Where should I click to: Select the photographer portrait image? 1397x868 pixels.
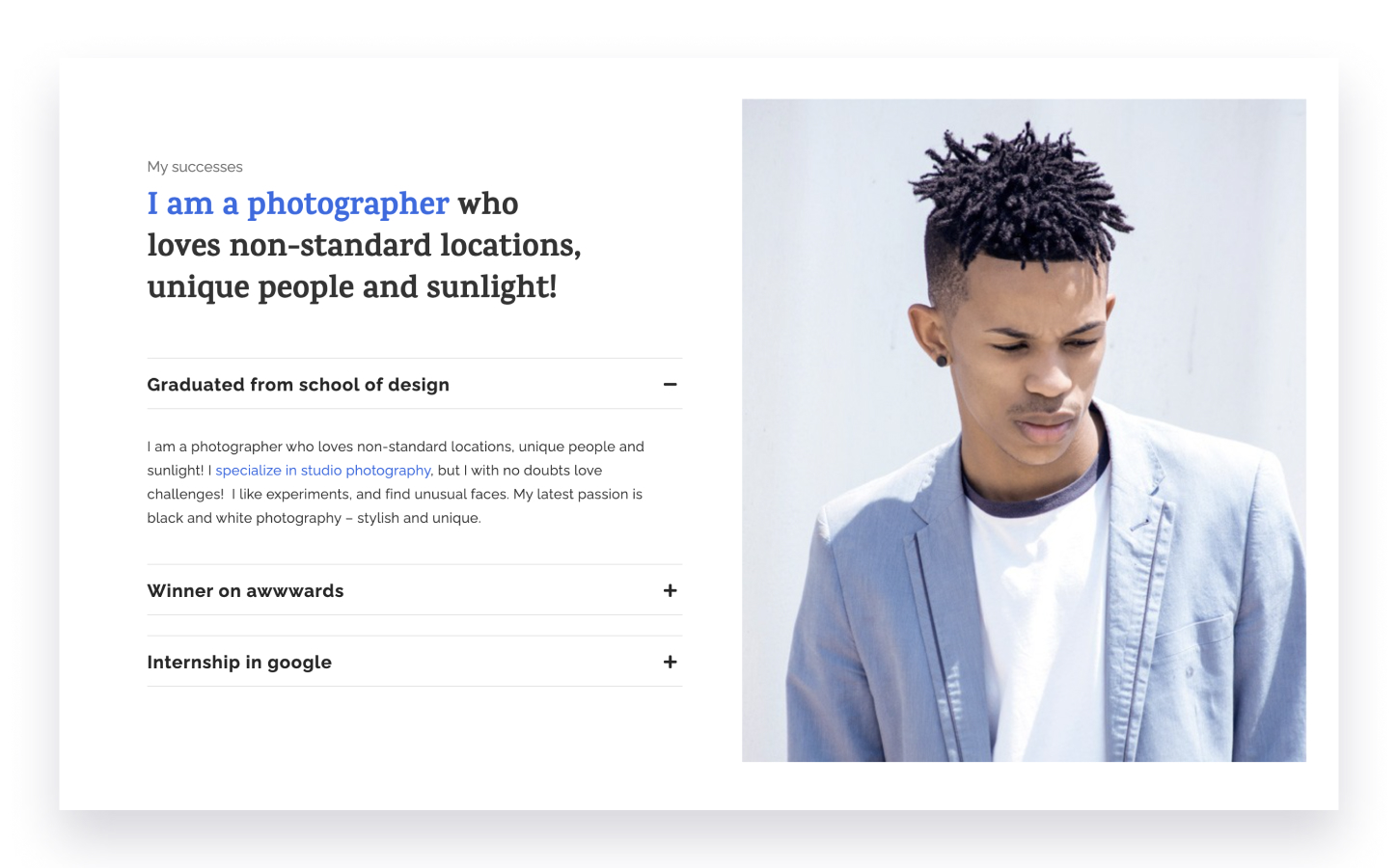click(1024, 430)
